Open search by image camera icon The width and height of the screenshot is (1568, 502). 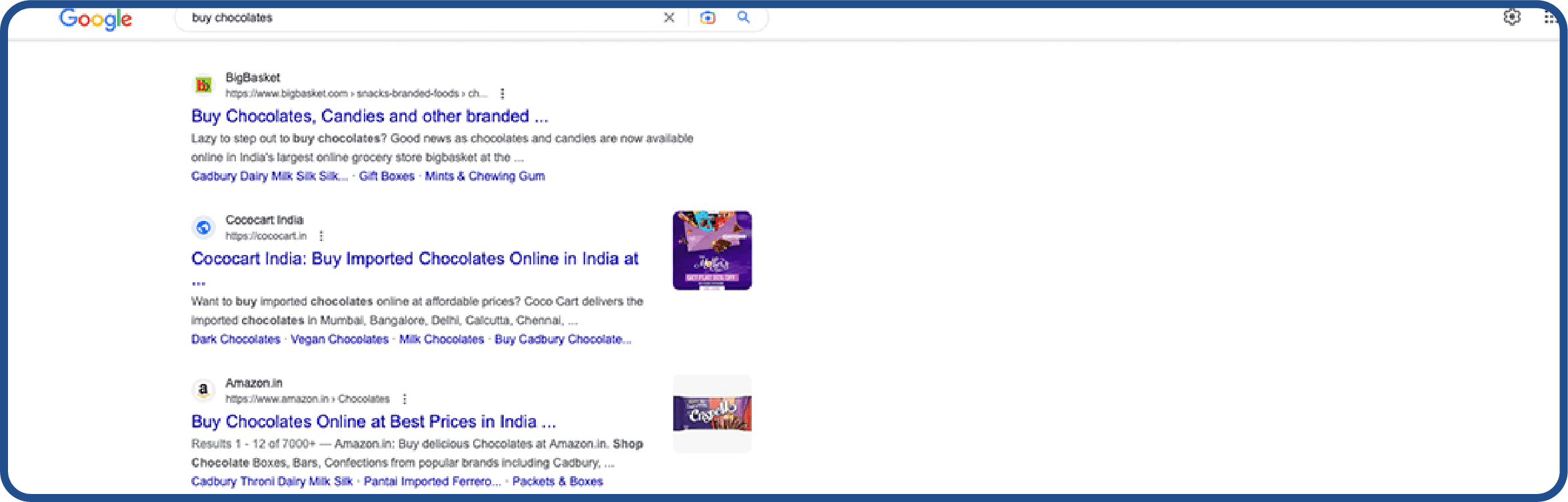(708, 18)
